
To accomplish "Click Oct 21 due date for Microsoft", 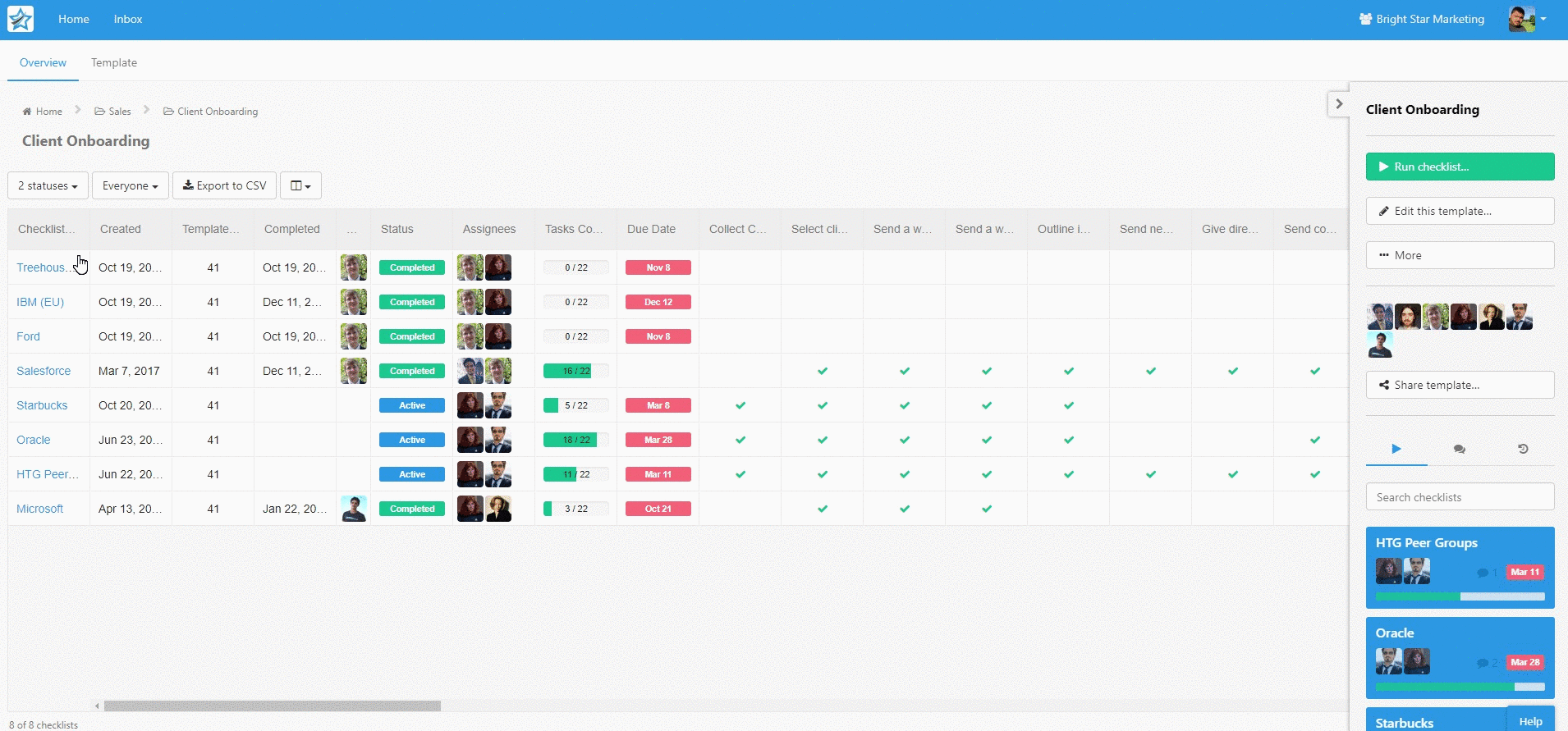I will (x=658, y=509).
